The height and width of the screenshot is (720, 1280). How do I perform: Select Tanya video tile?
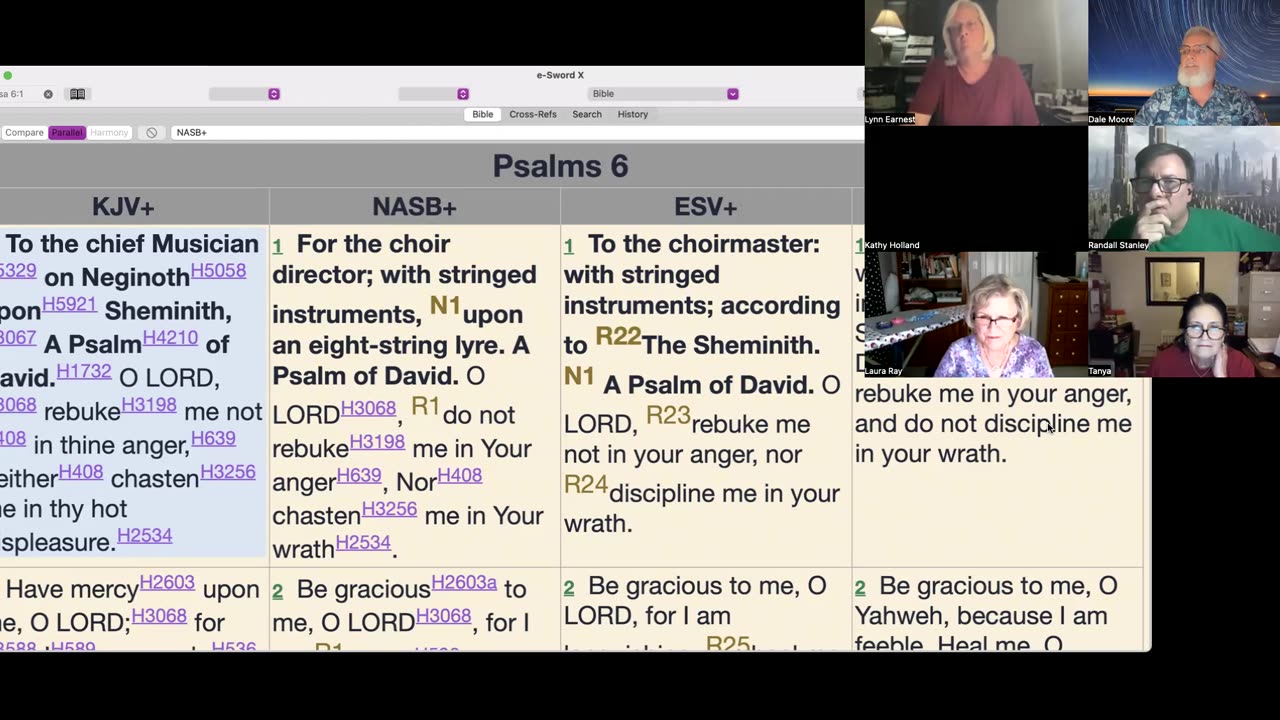(1182, 314)
